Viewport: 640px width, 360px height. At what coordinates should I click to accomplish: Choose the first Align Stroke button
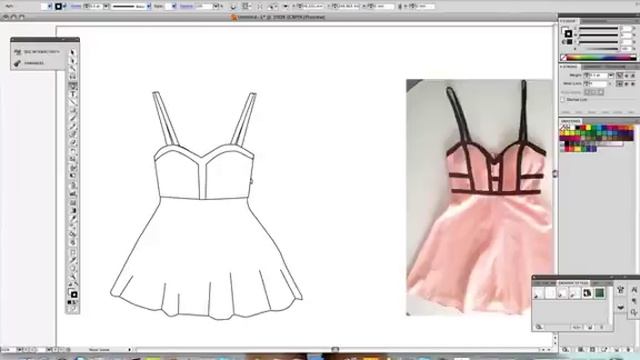(x=587, y=92)
